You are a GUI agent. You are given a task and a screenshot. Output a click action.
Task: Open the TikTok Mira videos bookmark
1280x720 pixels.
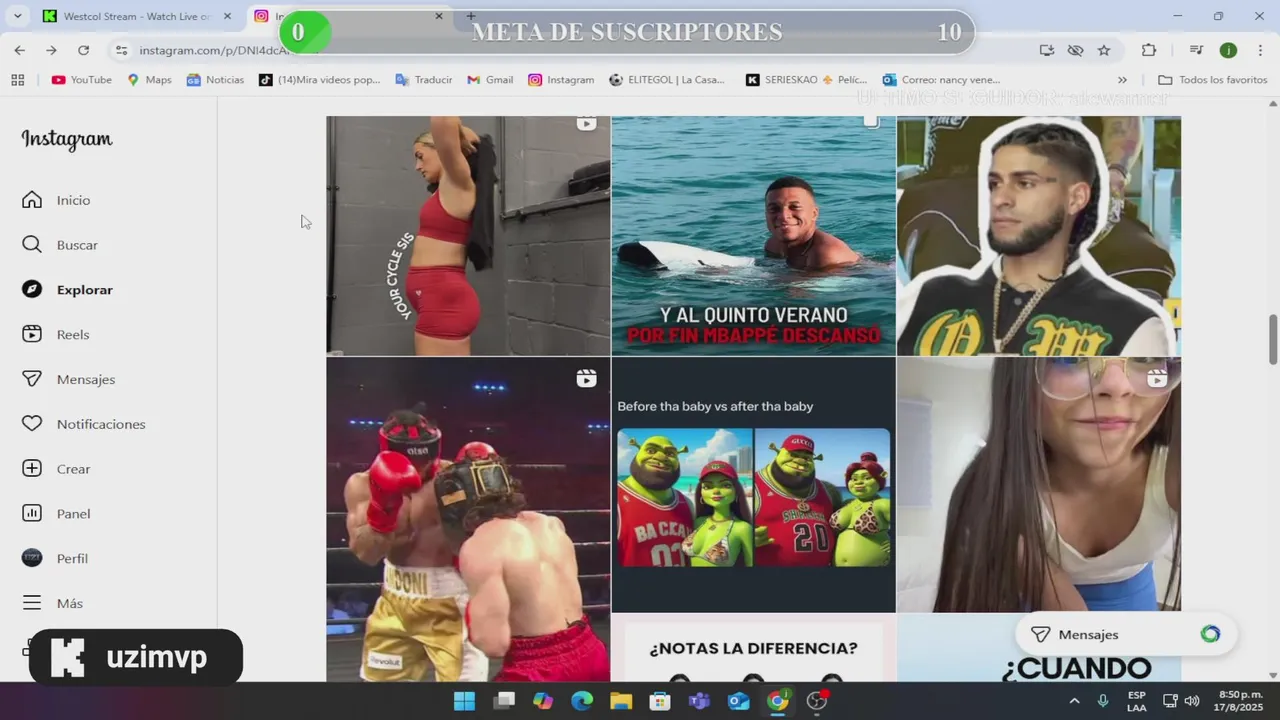(320, 80)
